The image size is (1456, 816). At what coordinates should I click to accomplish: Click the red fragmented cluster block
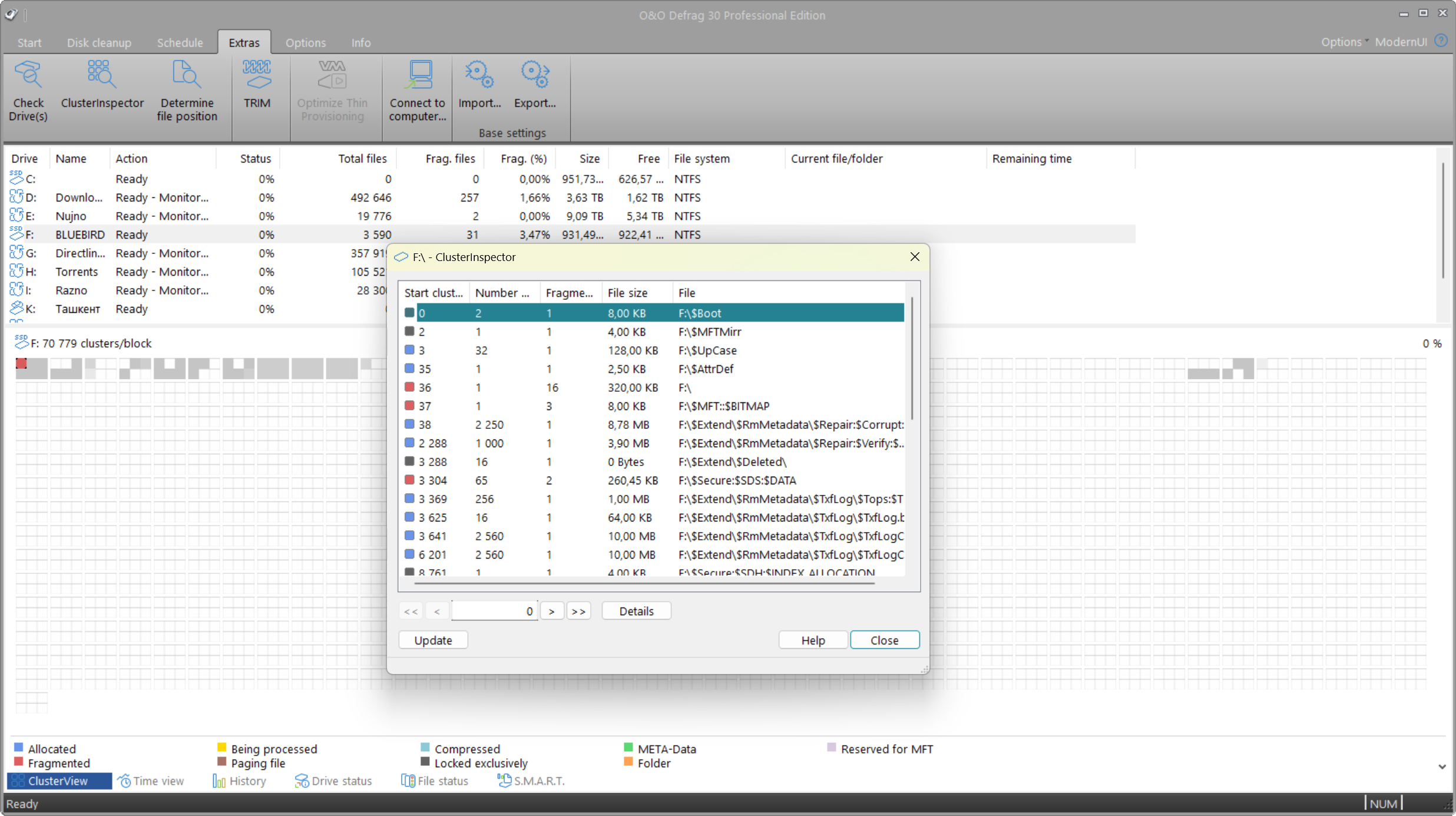point(21,363)
